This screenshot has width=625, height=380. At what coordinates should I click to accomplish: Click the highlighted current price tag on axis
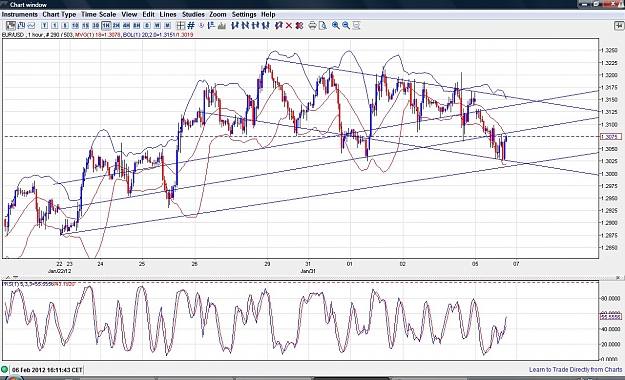pyautogui.click(x=611, y=137)
